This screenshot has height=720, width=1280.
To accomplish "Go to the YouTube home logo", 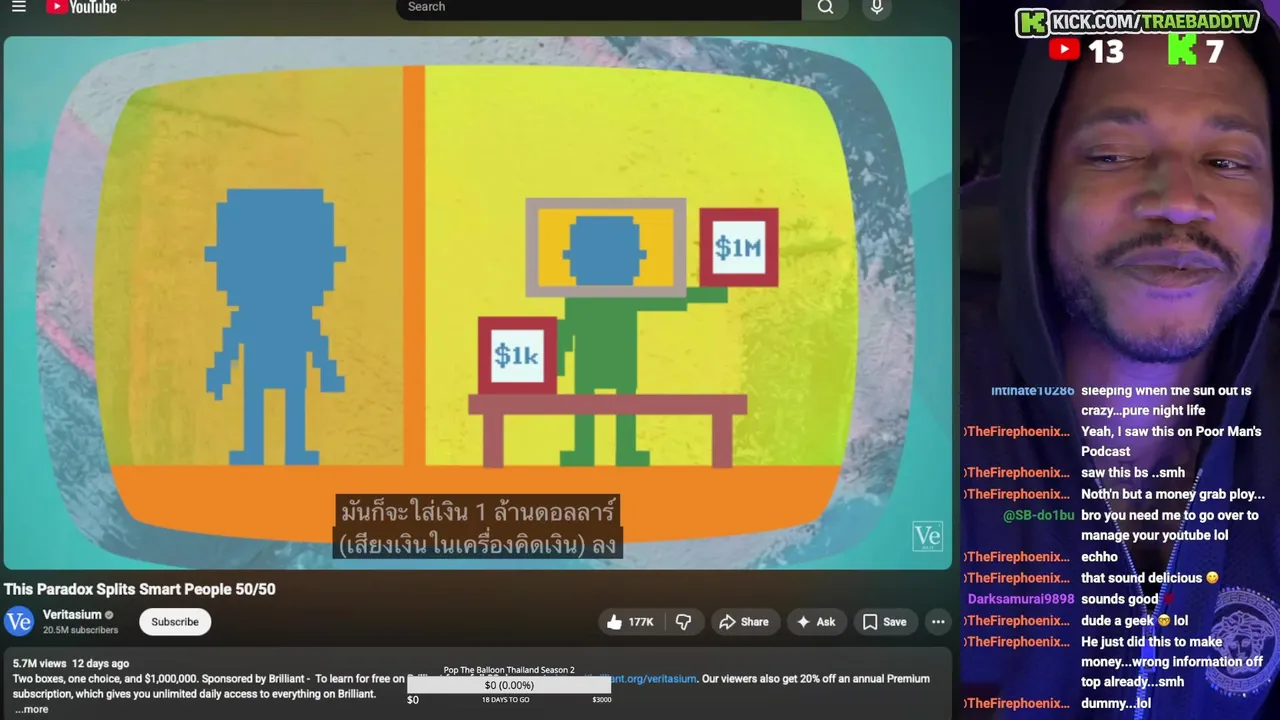I will [82, 7].
